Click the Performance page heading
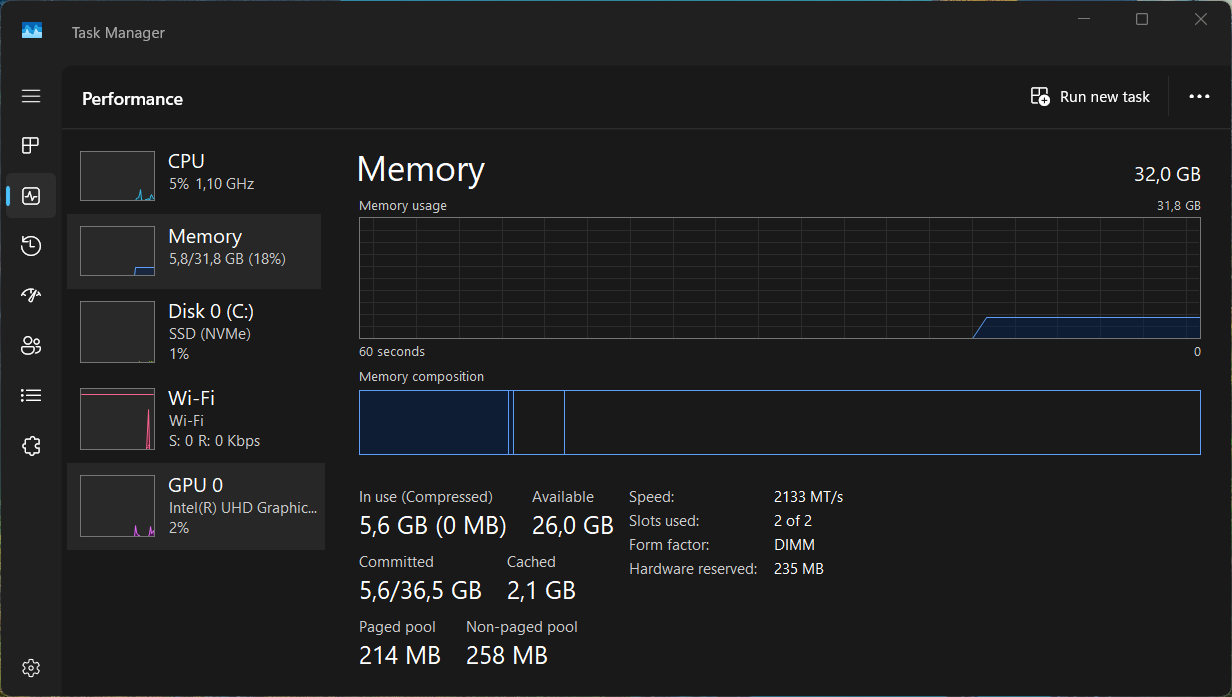1232x697 pixels. (x=132, y=99)
